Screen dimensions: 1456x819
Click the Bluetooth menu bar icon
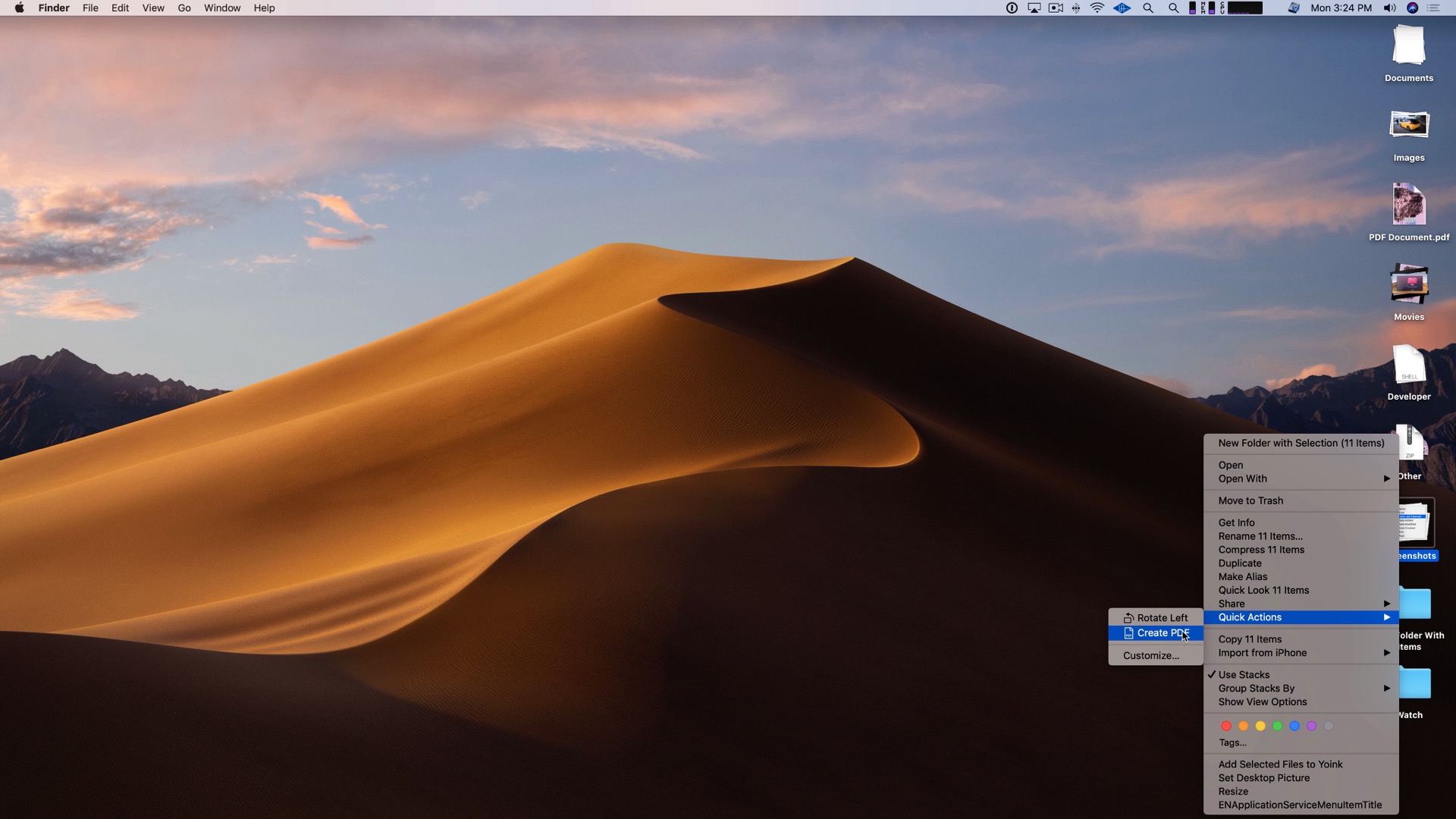1076,8
